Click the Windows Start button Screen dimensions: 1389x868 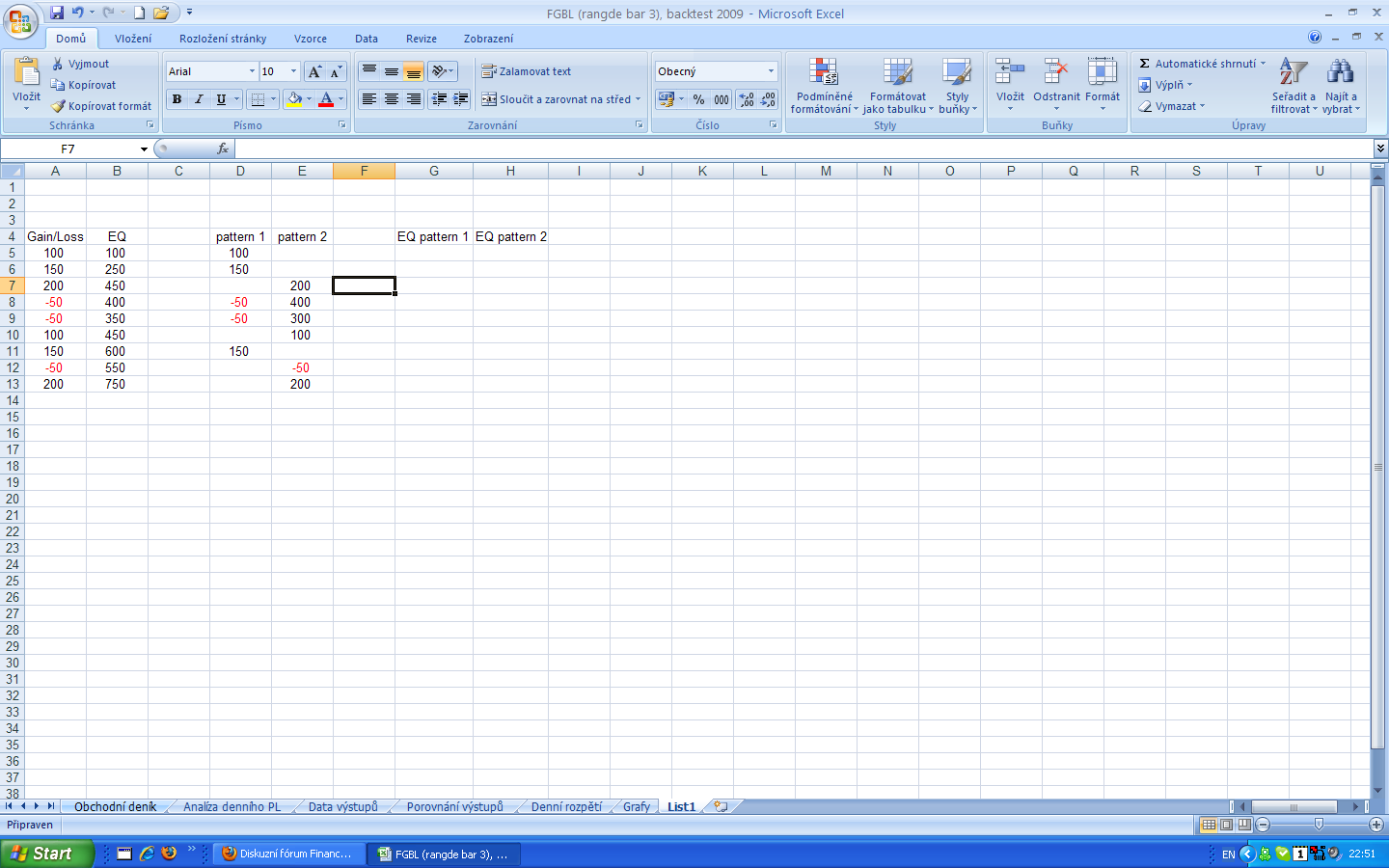click(46, 854)
